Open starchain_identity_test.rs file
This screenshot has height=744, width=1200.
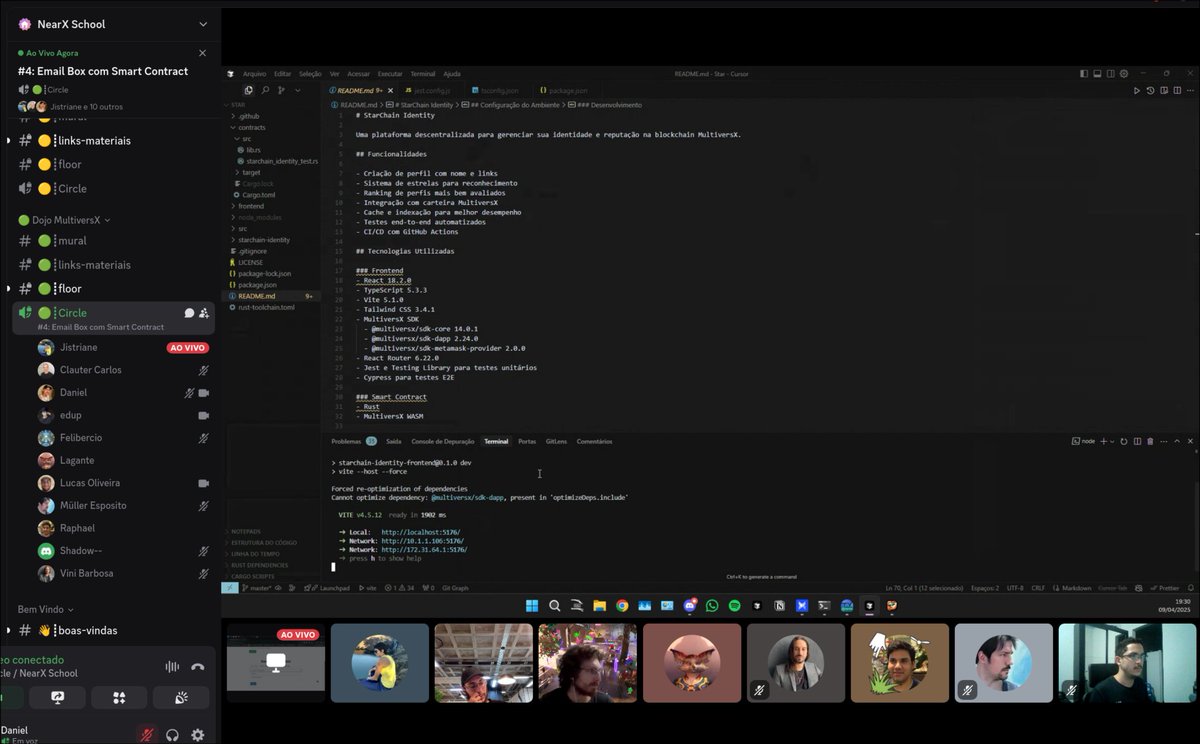tap(275, 161)
